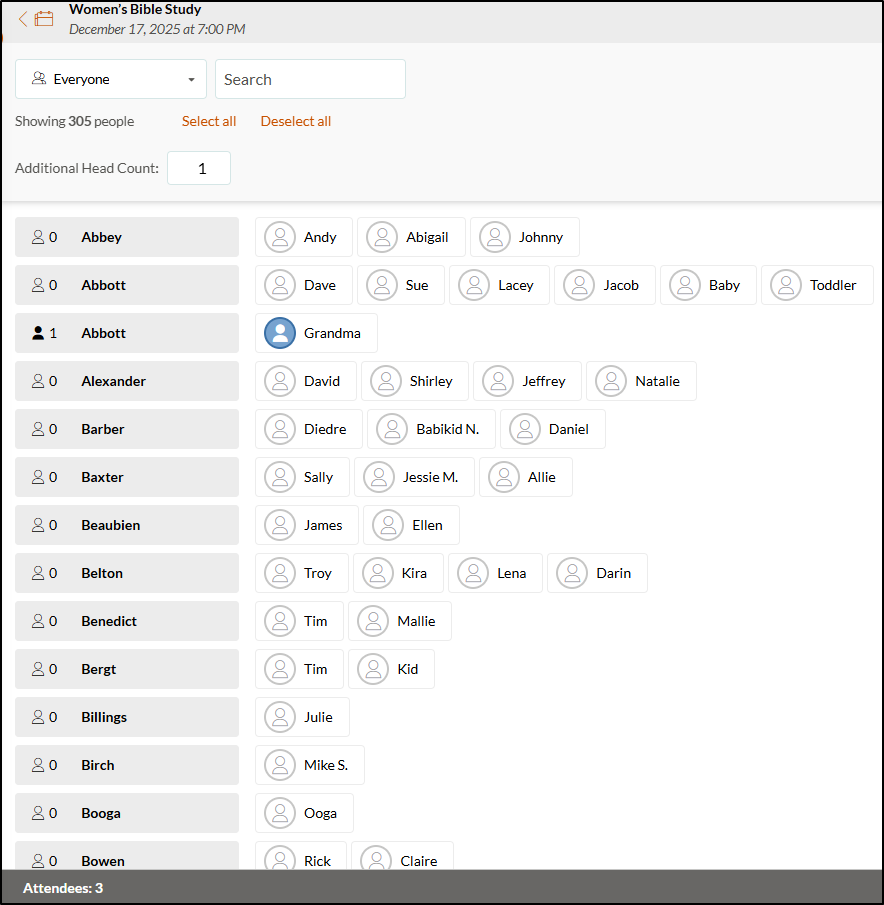The image size is (884, 905).
Task: Mark Toddler Abbott present
Action: pyautogui.click(x=817, y=285)
